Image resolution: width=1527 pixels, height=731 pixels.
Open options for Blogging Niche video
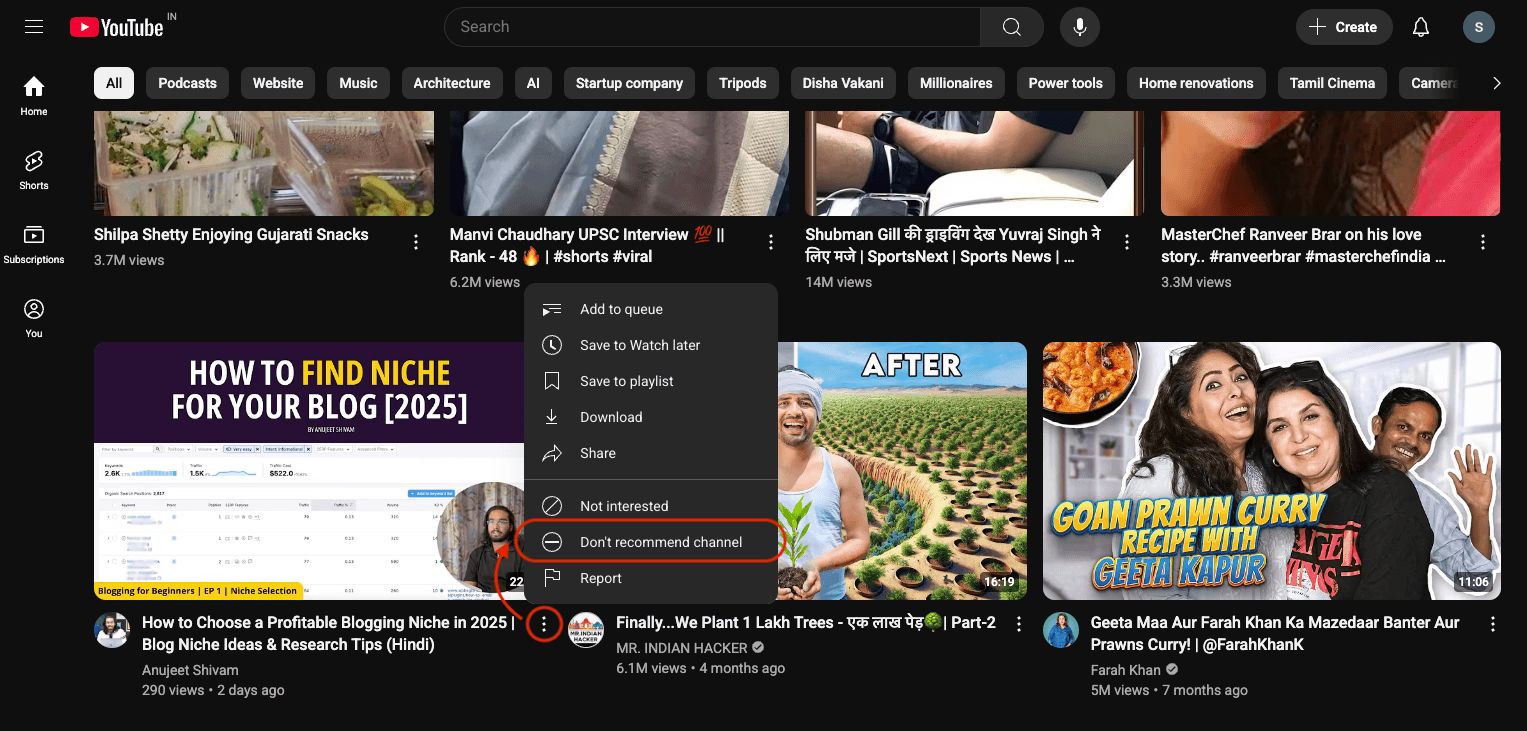click(x=543, y=625)
